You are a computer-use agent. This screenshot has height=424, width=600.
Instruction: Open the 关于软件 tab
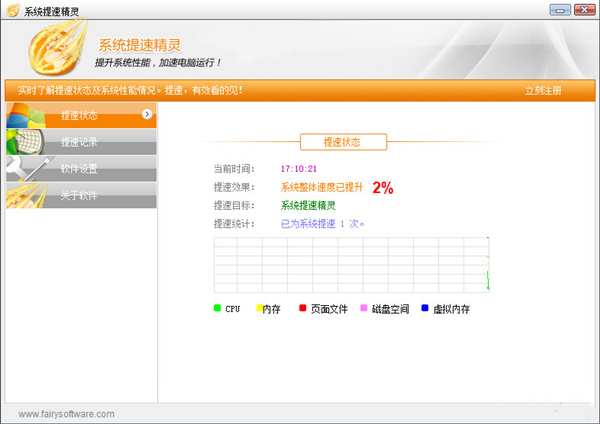coord(80,195)
